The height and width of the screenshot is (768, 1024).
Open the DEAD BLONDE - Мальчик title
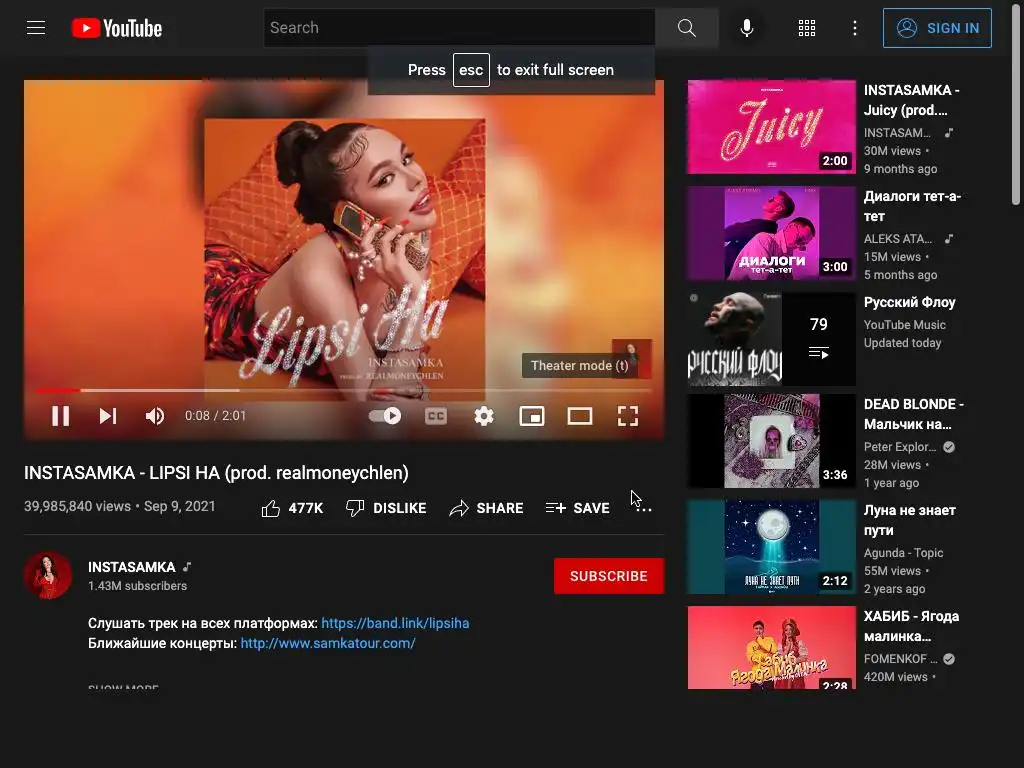point(914,414)
